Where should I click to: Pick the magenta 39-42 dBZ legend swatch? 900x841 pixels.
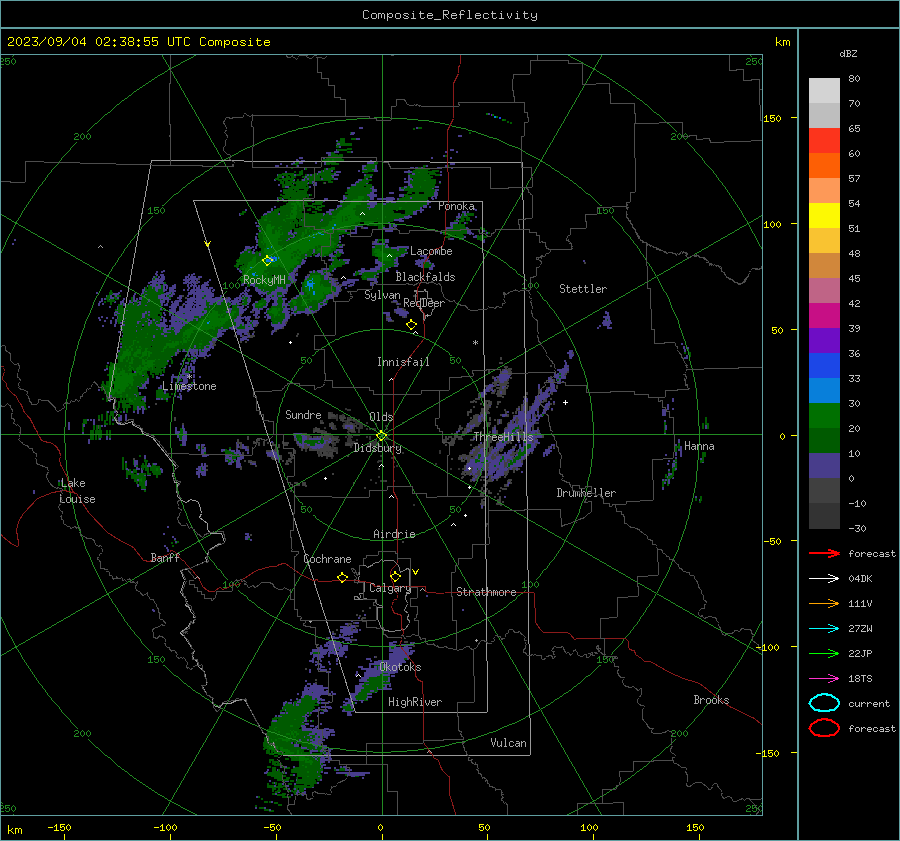coord(824,316)
